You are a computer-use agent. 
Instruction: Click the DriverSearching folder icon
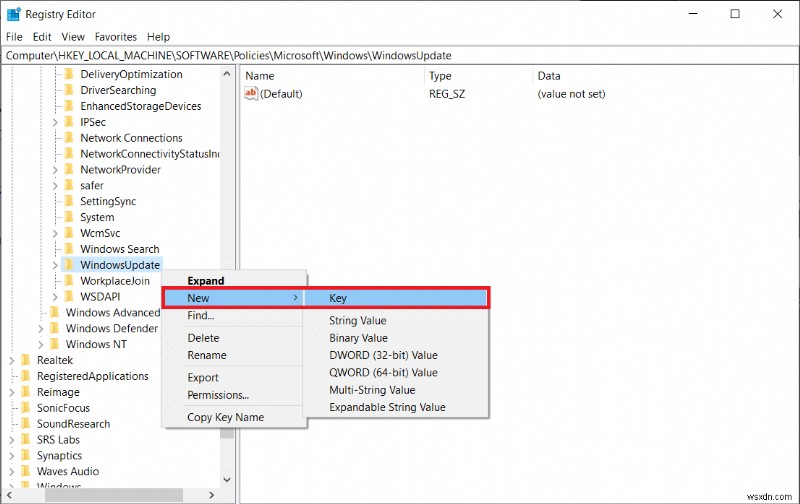pyautogui.click(x=69, y=90)
